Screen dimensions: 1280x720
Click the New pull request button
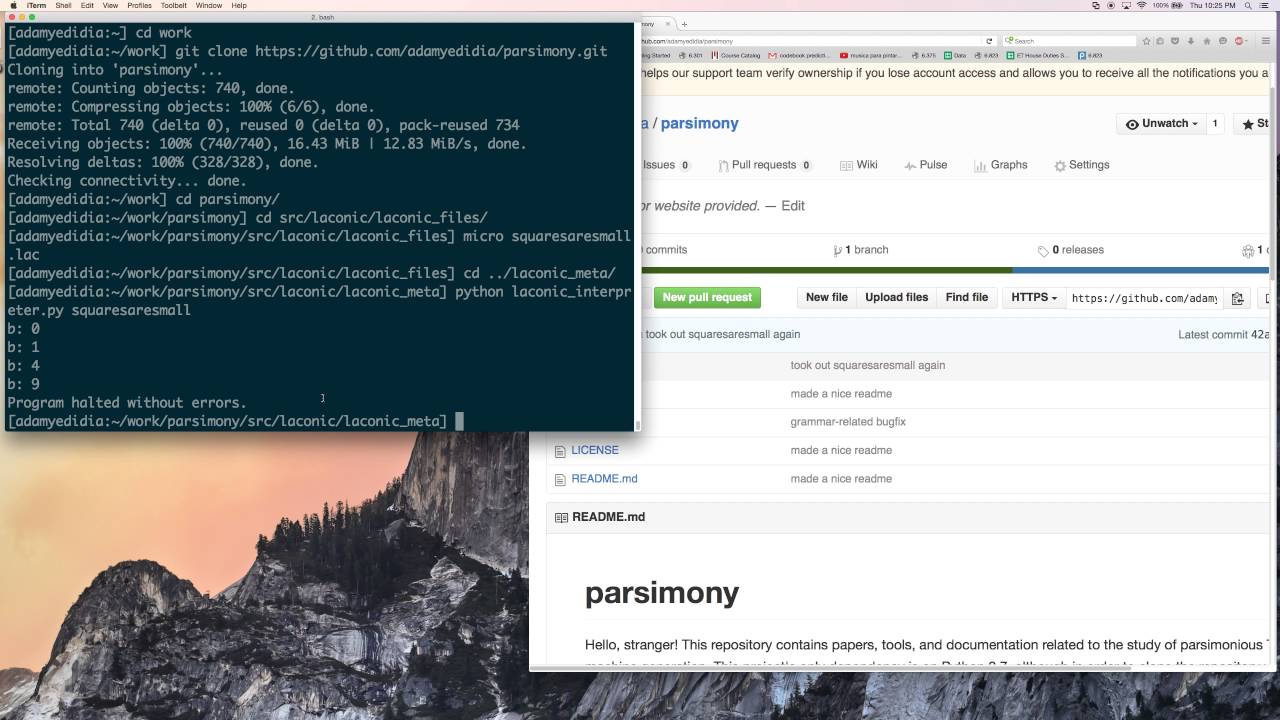(x=707, y=297)
